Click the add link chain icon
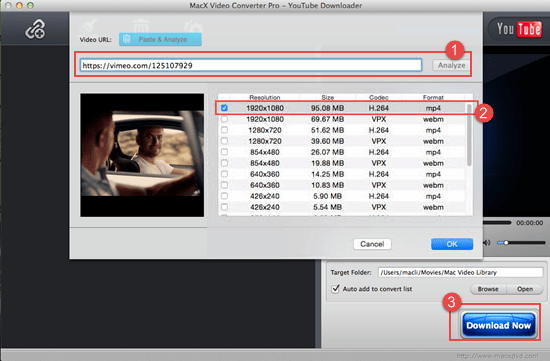550x361 pixels. [35, 29]
